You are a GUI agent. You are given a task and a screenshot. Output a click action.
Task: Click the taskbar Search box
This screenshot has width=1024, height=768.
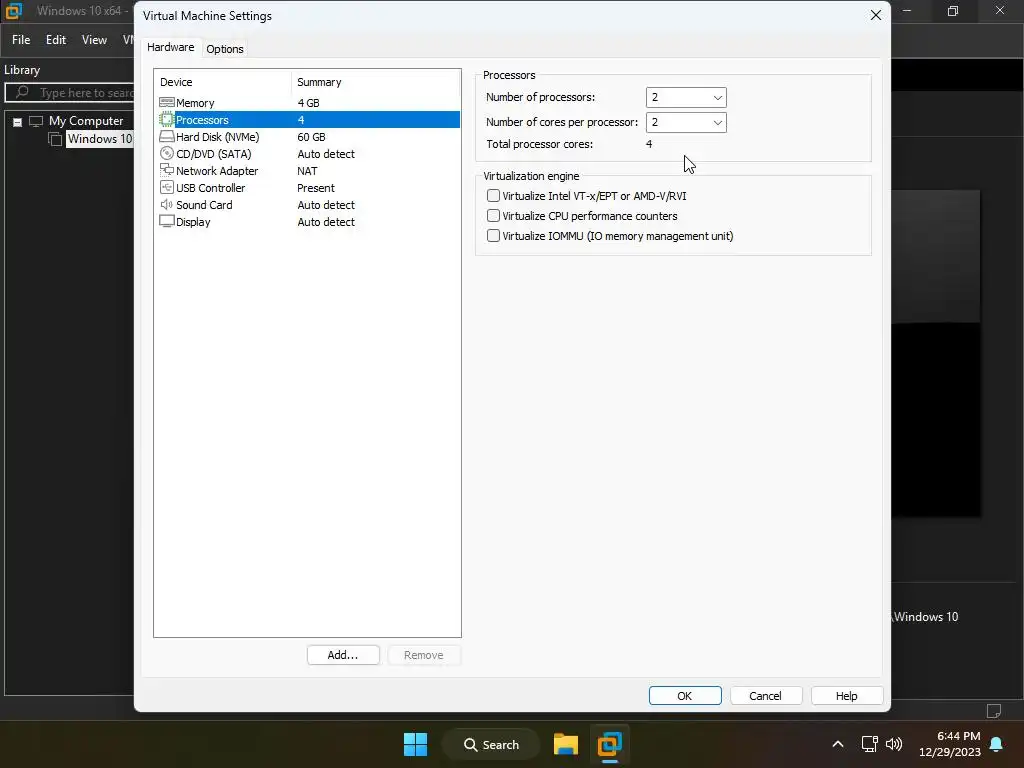491,744
